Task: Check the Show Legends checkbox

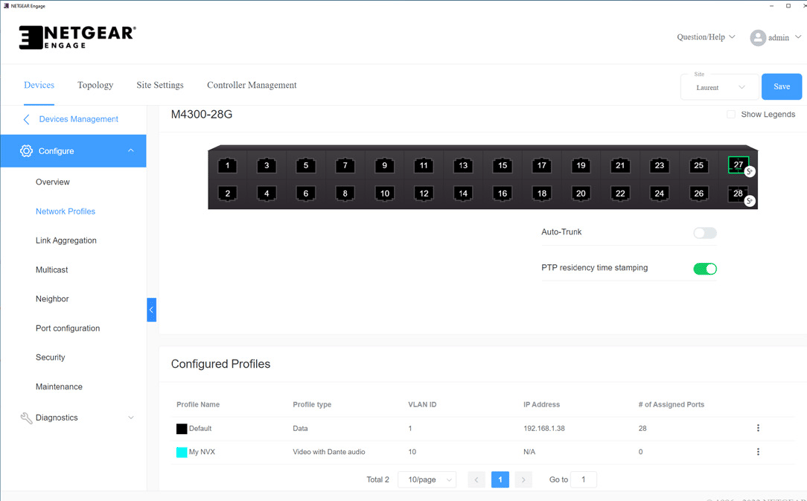Action: click(x=731, y=114)
